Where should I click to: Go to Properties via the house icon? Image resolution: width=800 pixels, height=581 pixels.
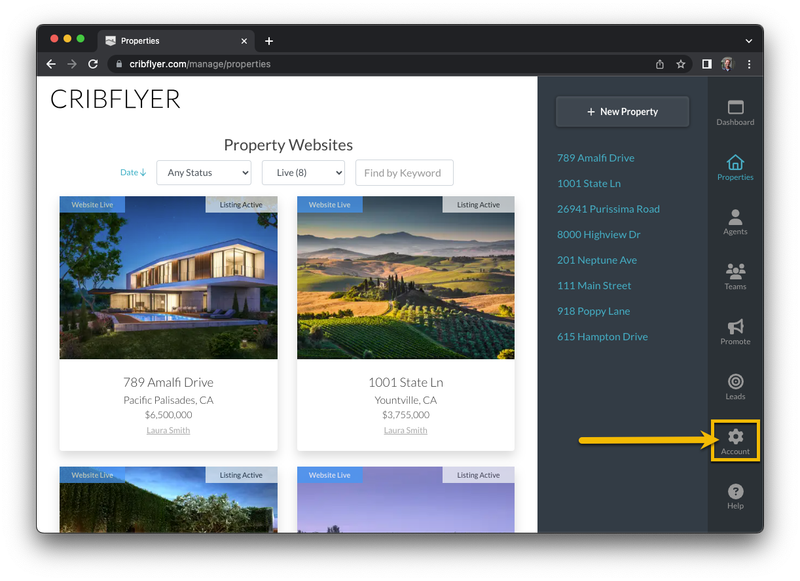coord(735,168)
